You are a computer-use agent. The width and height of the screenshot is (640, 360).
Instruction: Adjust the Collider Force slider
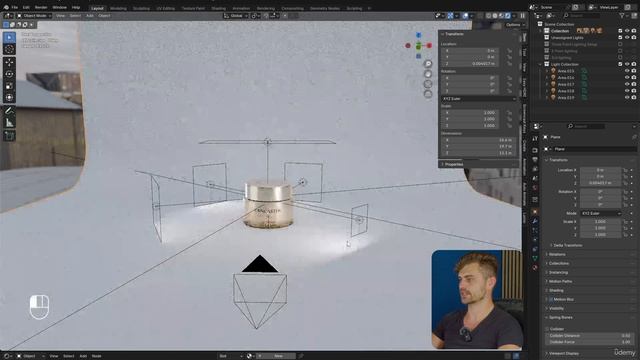point(589,342)
